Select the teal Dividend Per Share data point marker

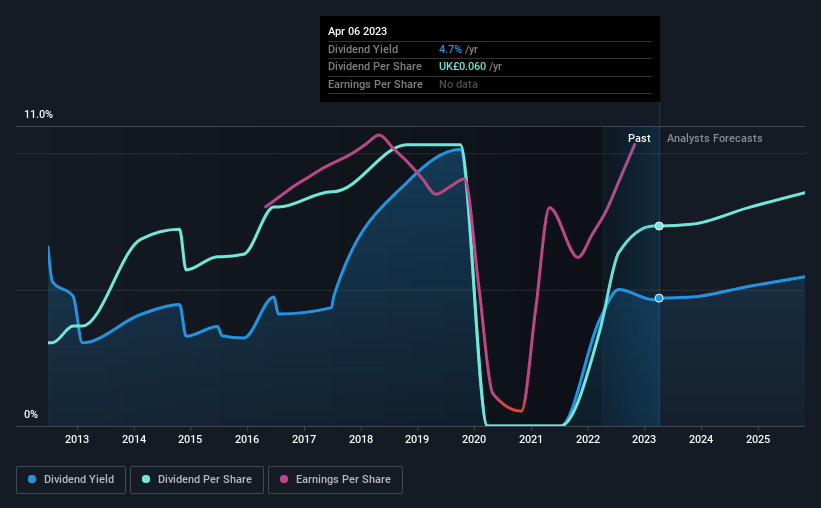pos(659,226)
